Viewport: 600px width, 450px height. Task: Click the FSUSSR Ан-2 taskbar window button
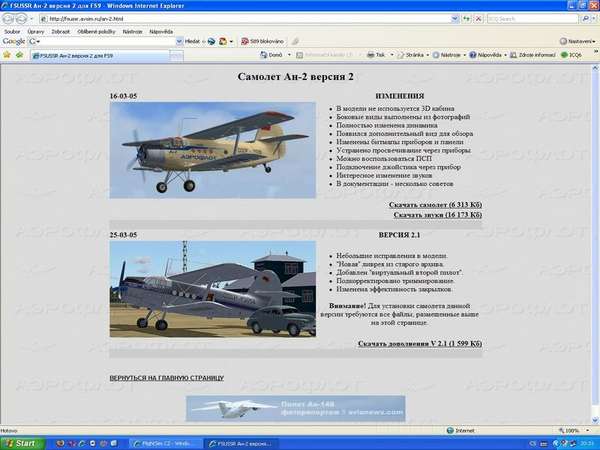(x=240, y=443)
